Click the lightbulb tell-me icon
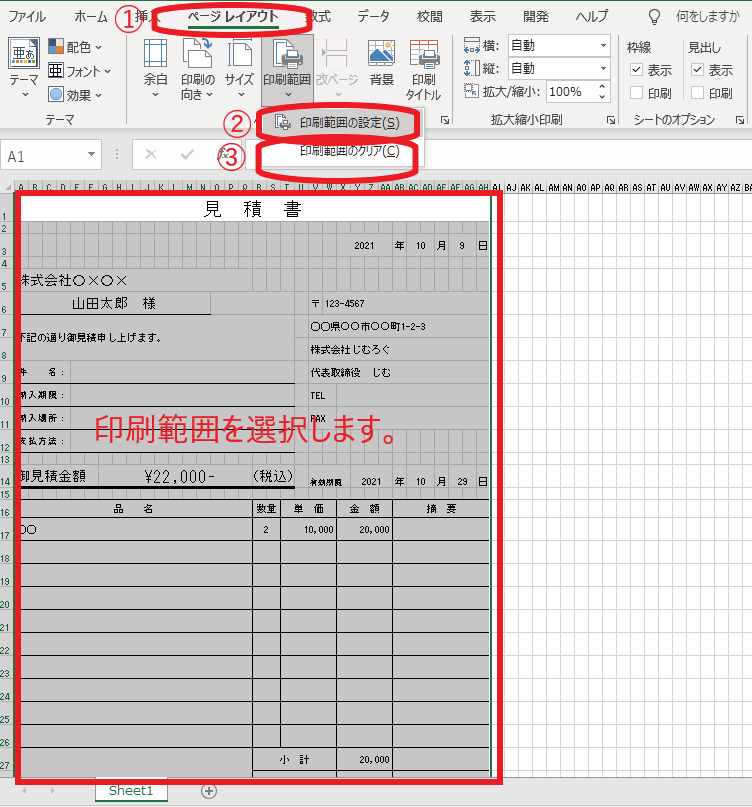 click(654, 17)
